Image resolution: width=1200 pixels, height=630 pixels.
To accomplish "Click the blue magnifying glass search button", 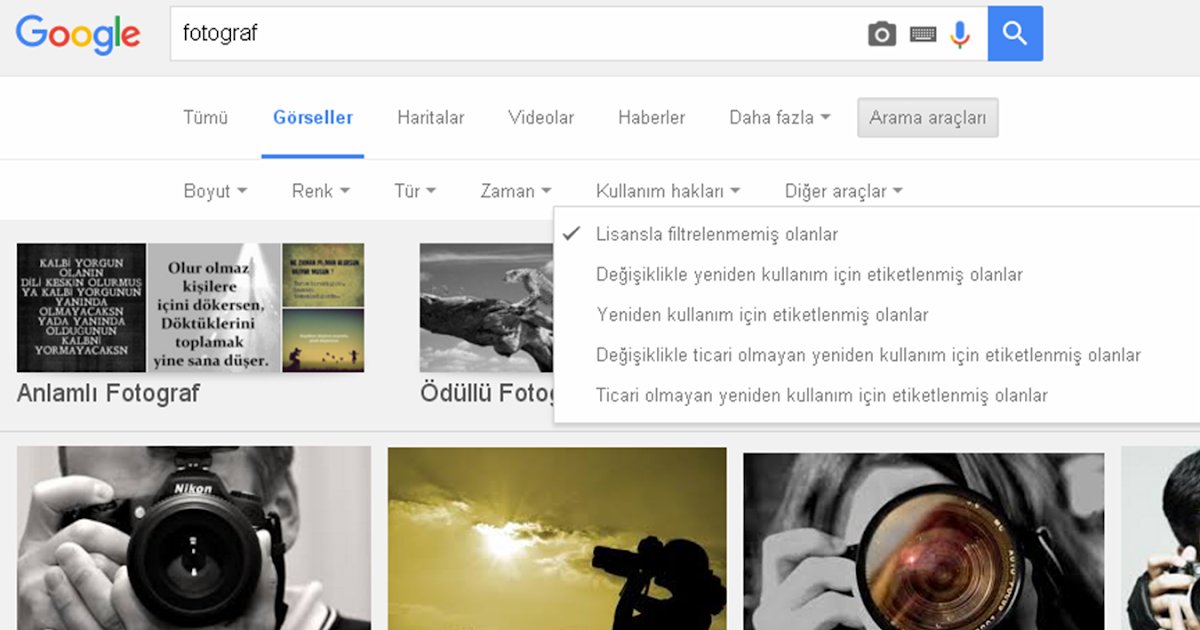I will tap(1014, 33).
